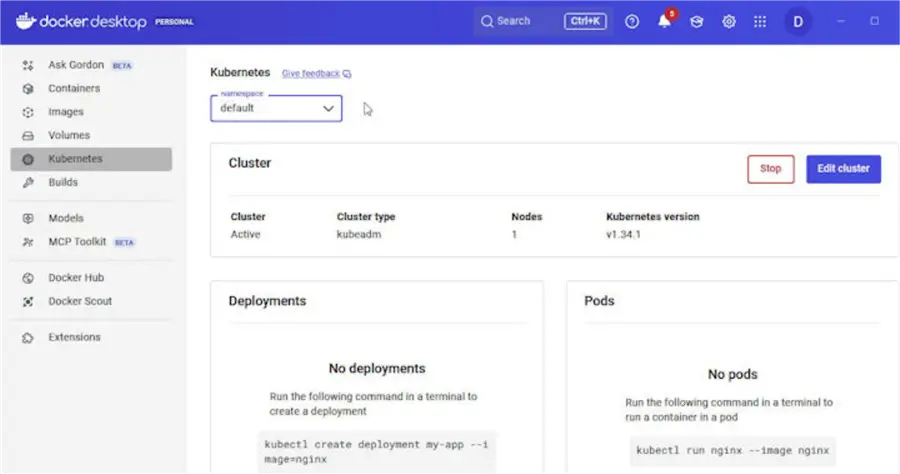Screen dimensions: 900x474
Task: Go to Builds section
Action: coord(91,182)
